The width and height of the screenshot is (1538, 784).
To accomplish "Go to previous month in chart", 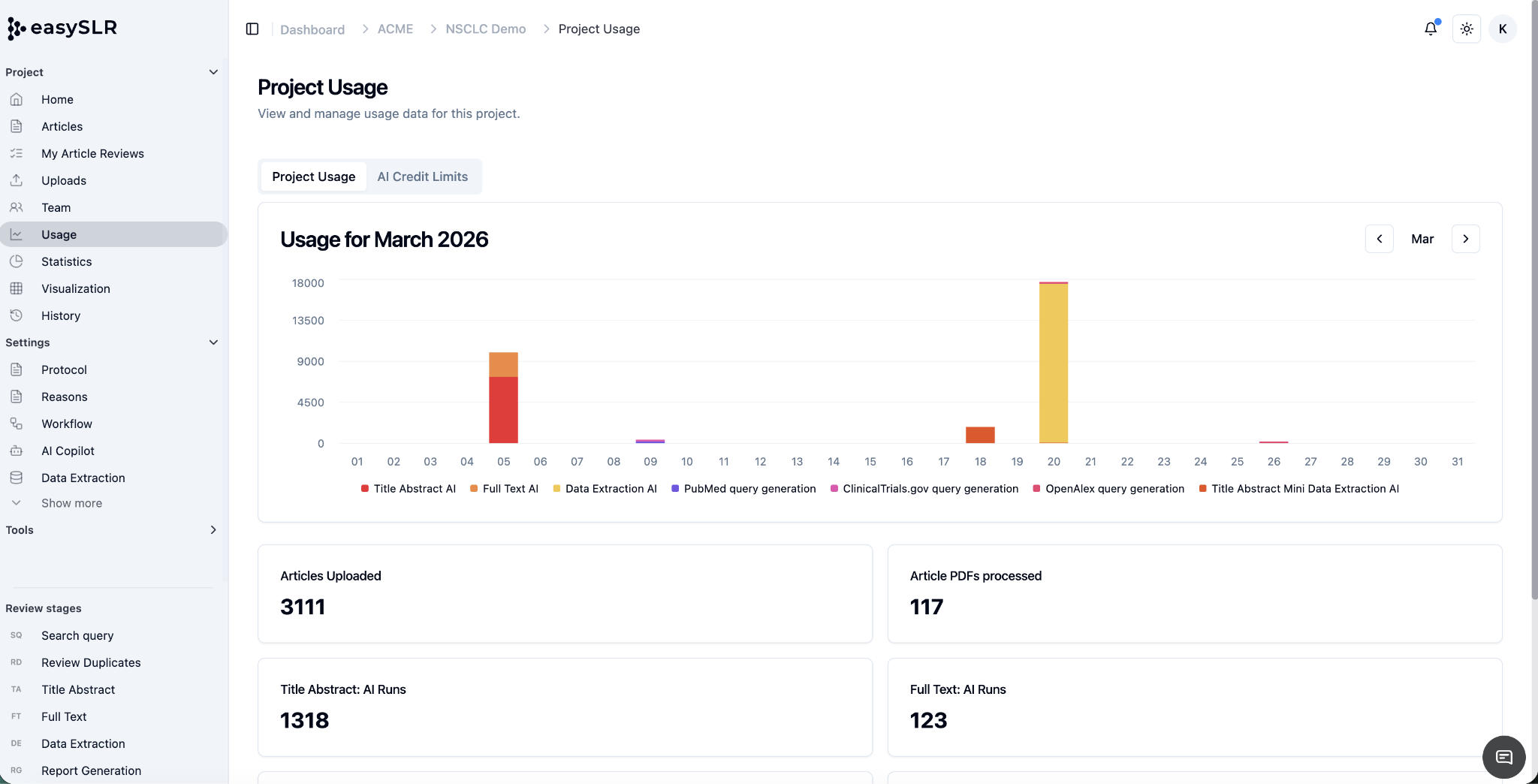I will tap(1380, 239).
